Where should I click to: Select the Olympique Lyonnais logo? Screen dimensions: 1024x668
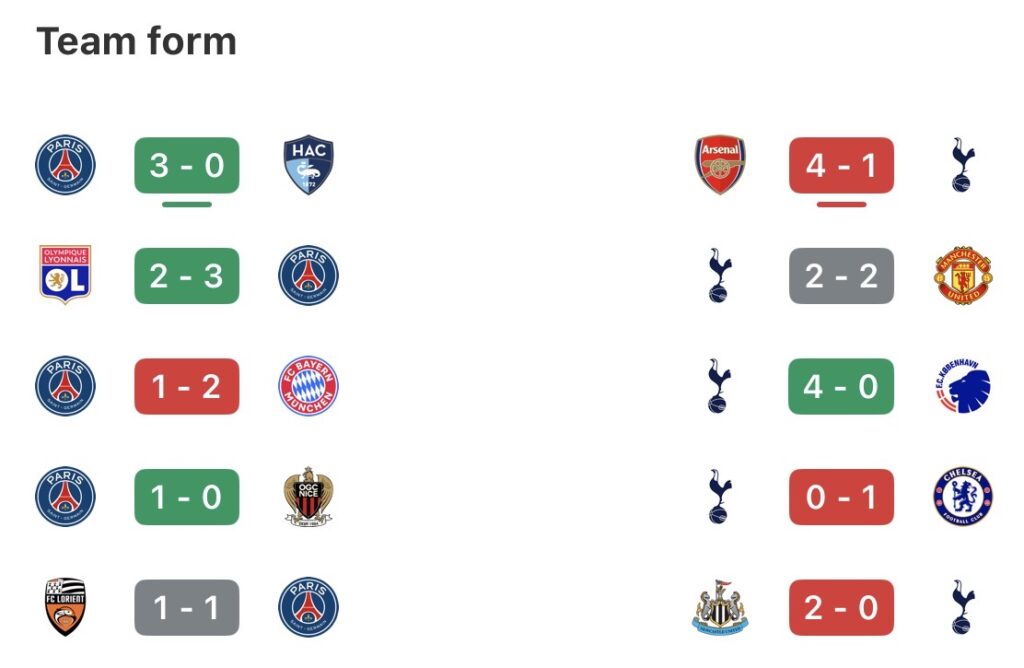65,275
